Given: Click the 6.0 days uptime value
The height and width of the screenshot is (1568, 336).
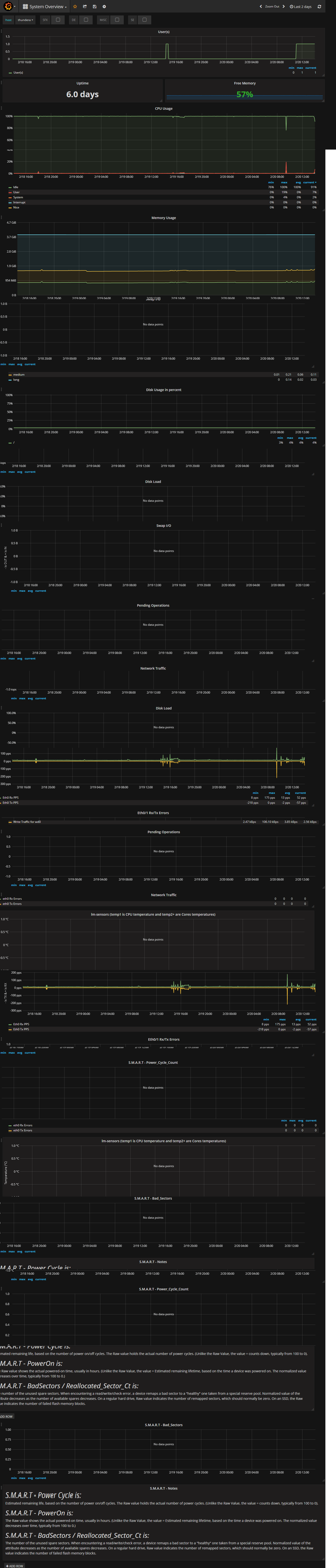Looking at the screenshot, I should (x=83, y=94).
